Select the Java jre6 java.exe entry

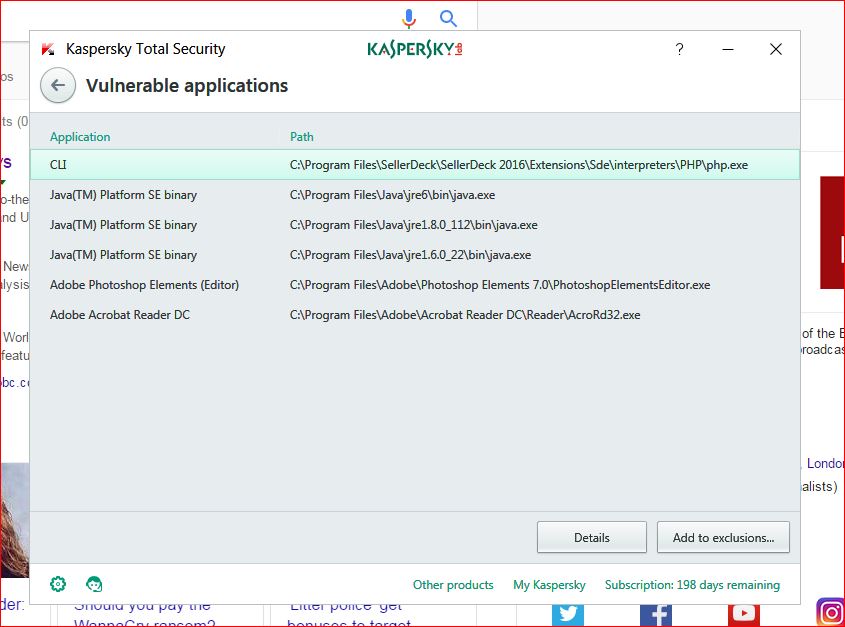click(x=414, y=195)
